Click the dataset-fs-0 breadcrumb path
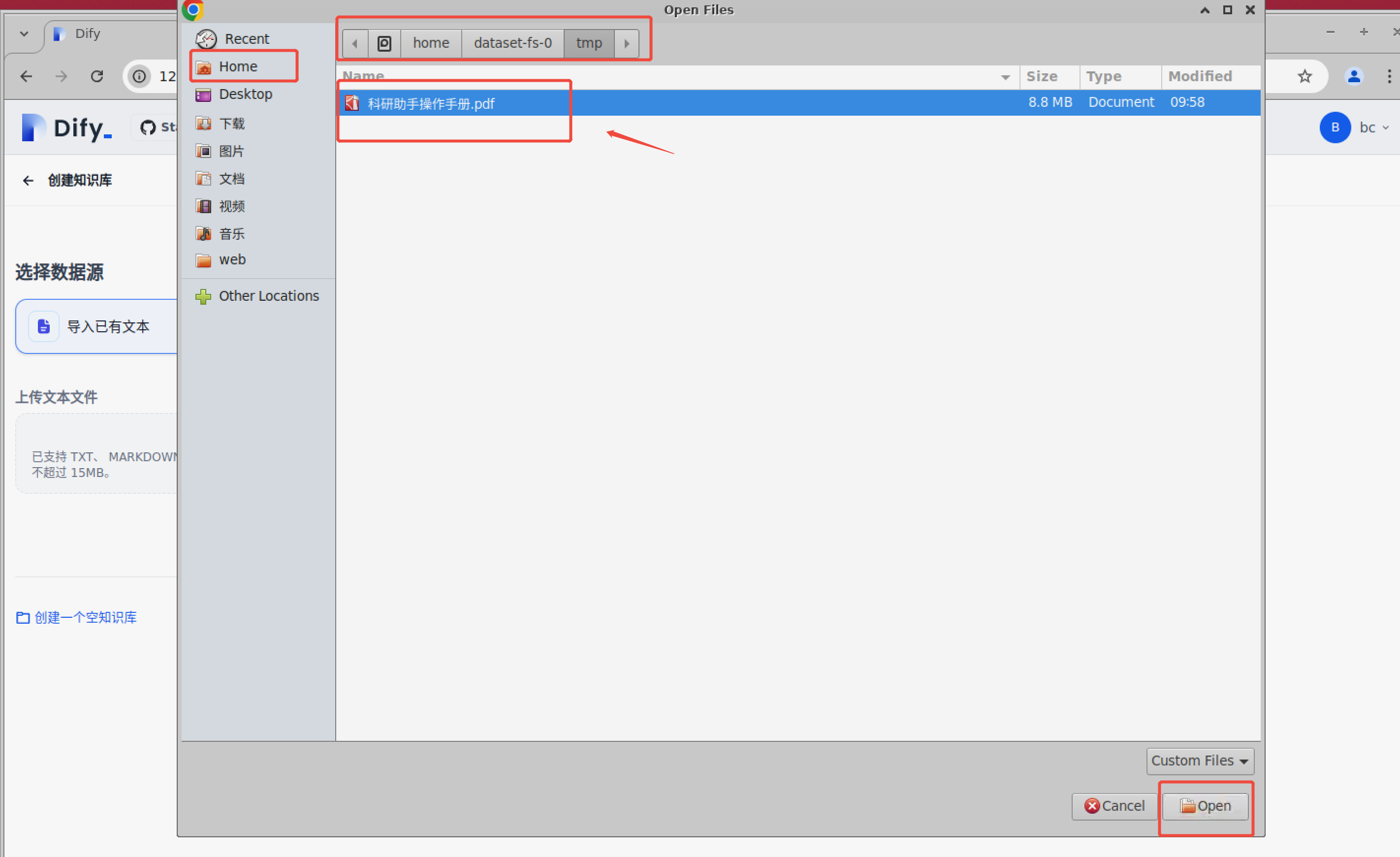This screenshot has width=1400, height=857. pos(511,42)
